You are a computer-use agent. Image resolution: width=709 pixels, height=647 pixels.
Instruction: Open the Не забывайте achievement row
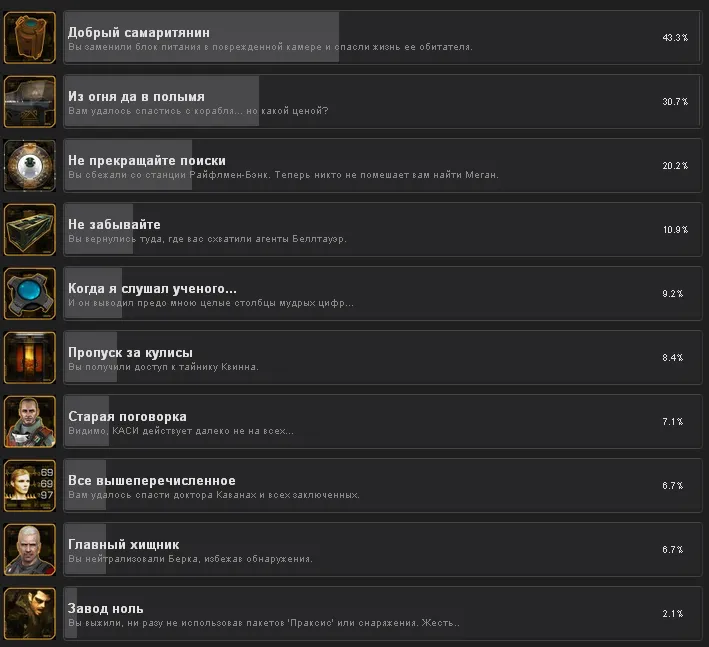383,230
